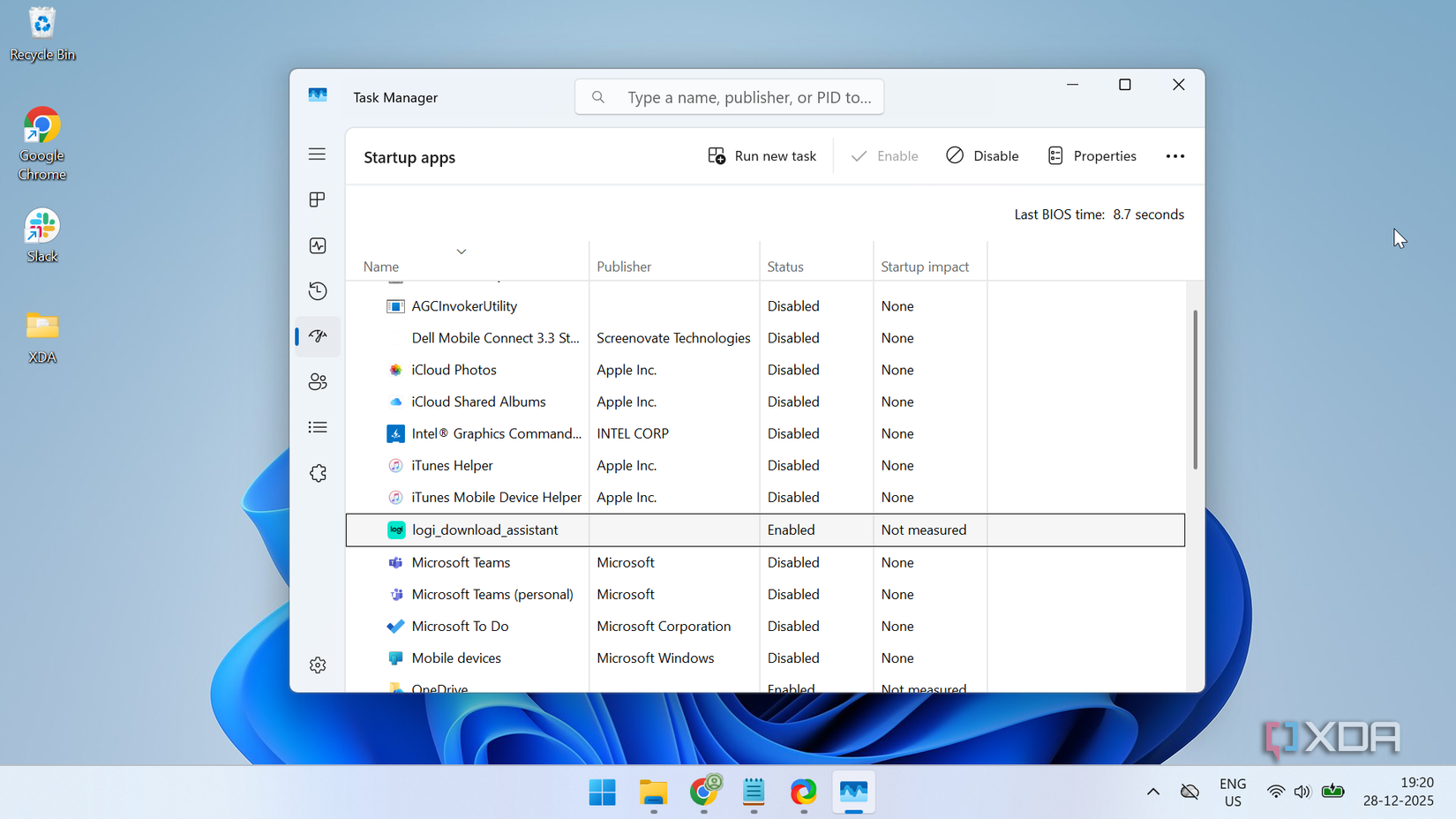Select the Details sidebar icon

[x=318, y=427]
